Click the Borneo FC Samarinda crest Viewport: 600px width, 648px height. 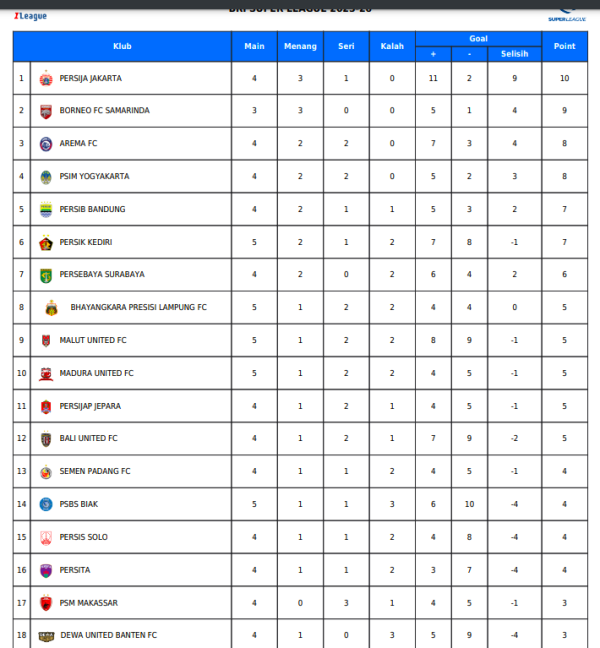click(45, 111)
